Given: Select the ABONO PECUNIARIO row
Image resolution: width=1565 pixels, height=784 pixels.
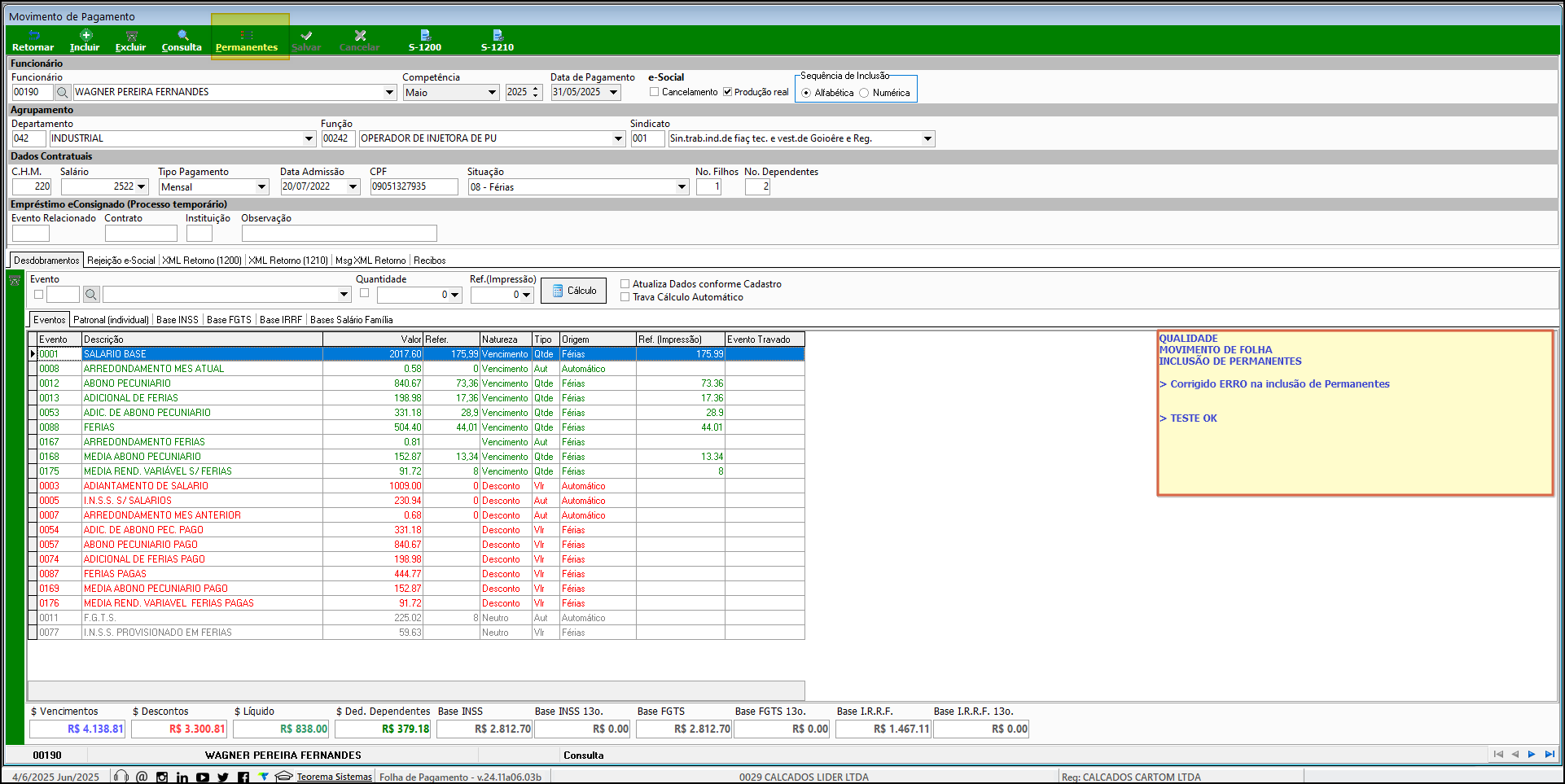Looking at the screenshot, I should pyautogui.click(x=416, y=383).
